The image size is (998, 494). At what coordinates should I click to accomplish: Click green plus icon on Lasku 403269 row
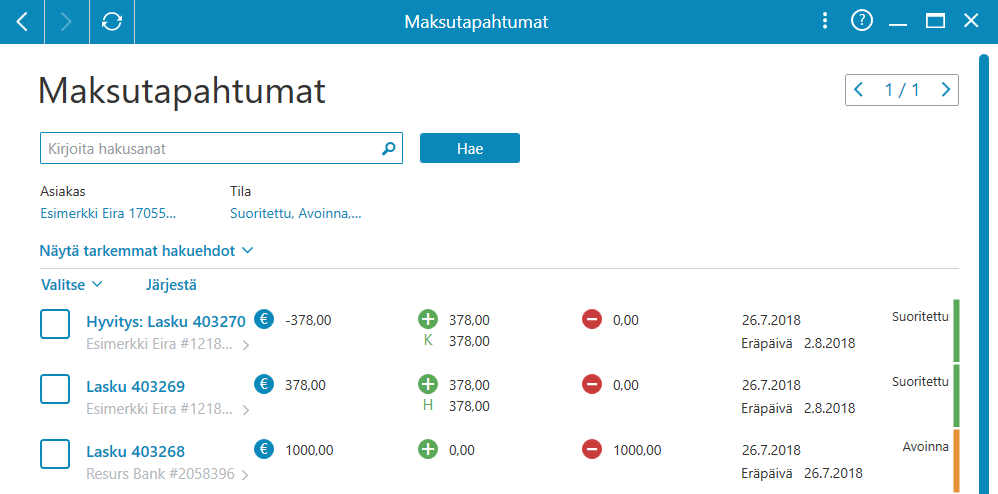click(428, 384)
